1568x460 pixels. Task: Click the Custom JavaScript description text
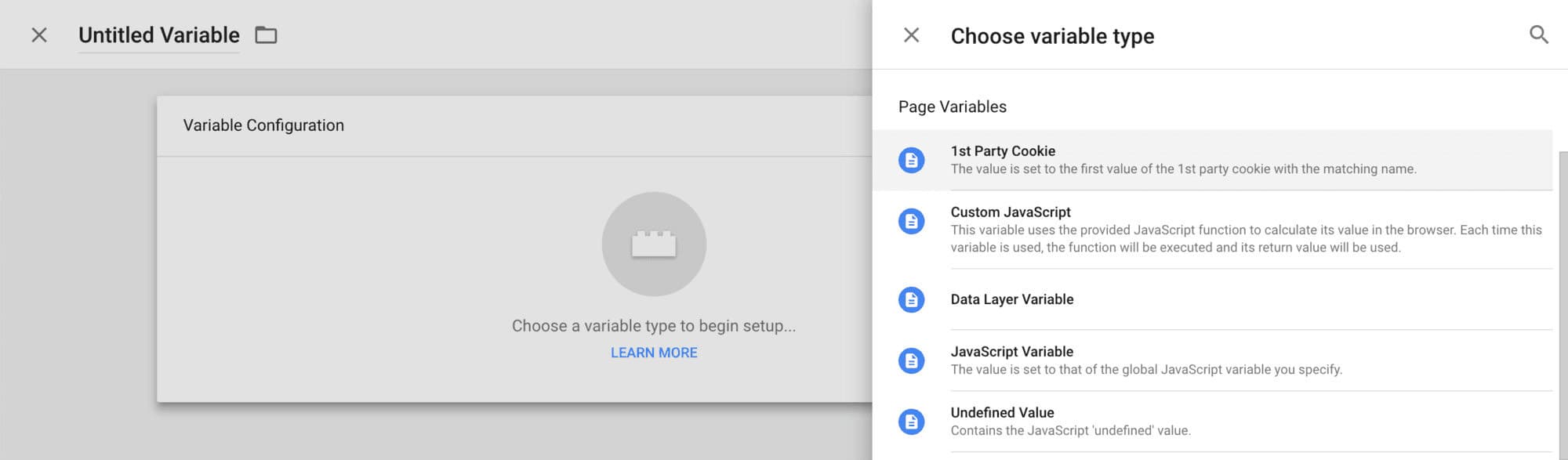pos(1247,239)
